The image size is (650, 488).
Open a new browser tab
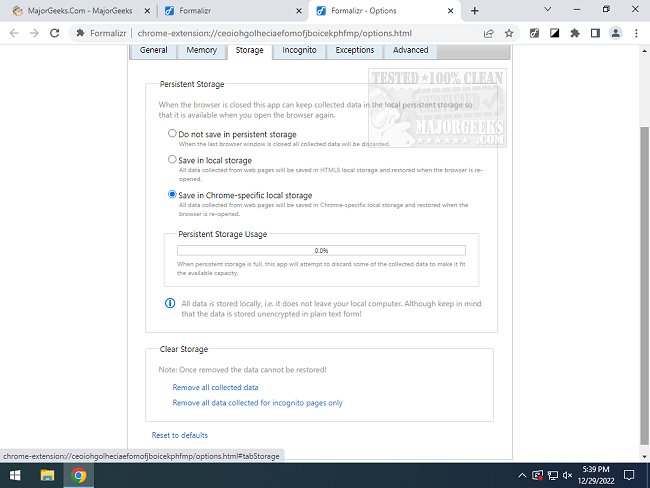pyautogui.click(x=475, y=11)
